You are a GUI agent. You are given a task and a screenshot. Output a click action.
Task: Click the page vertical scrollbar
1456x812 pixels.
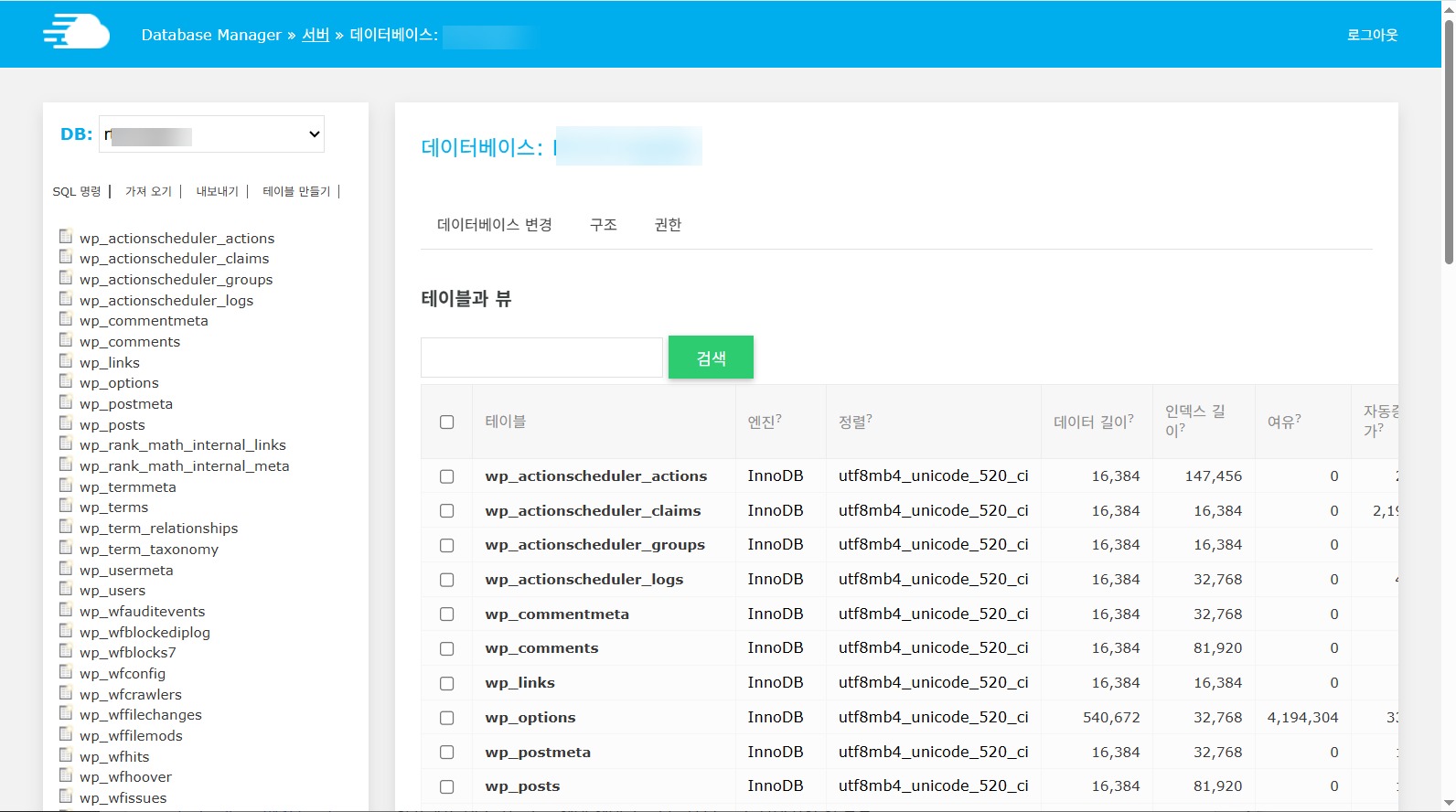coord(1449,142)
